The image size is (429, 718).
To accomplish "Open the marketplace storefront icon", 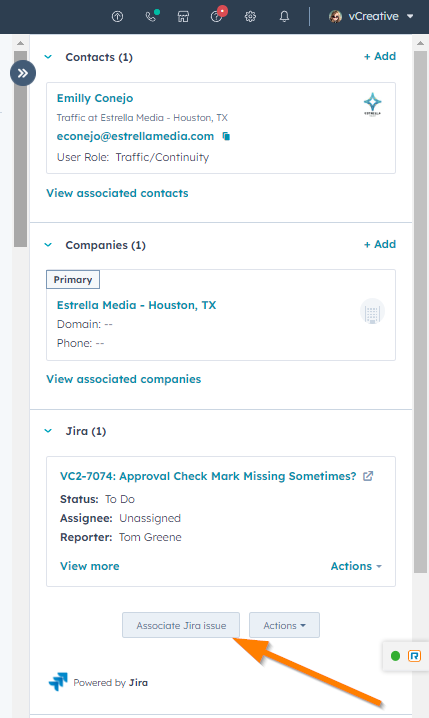I will (x=183, y=16).
